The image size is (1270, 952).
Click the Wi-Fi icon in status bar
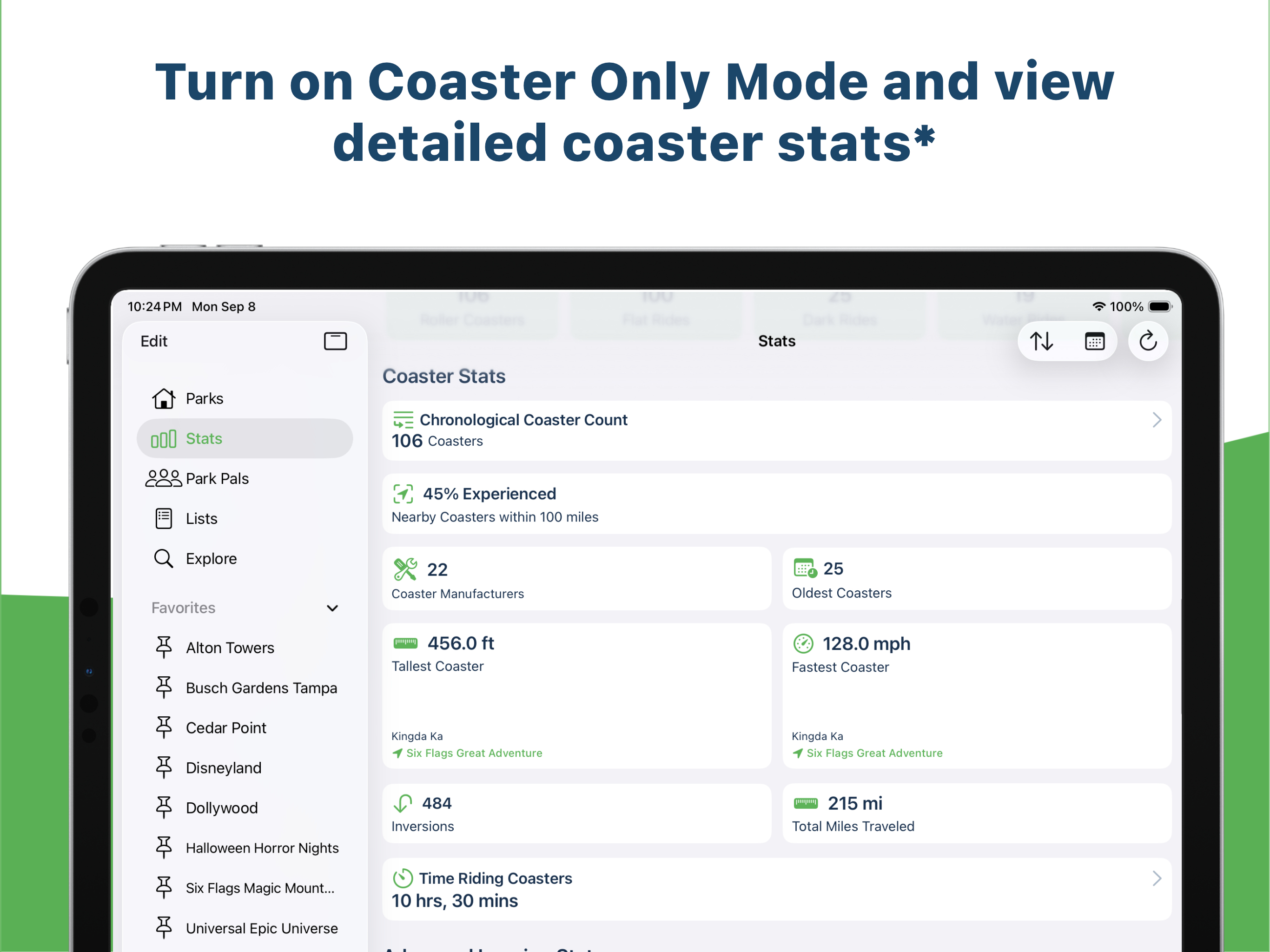1099,307
